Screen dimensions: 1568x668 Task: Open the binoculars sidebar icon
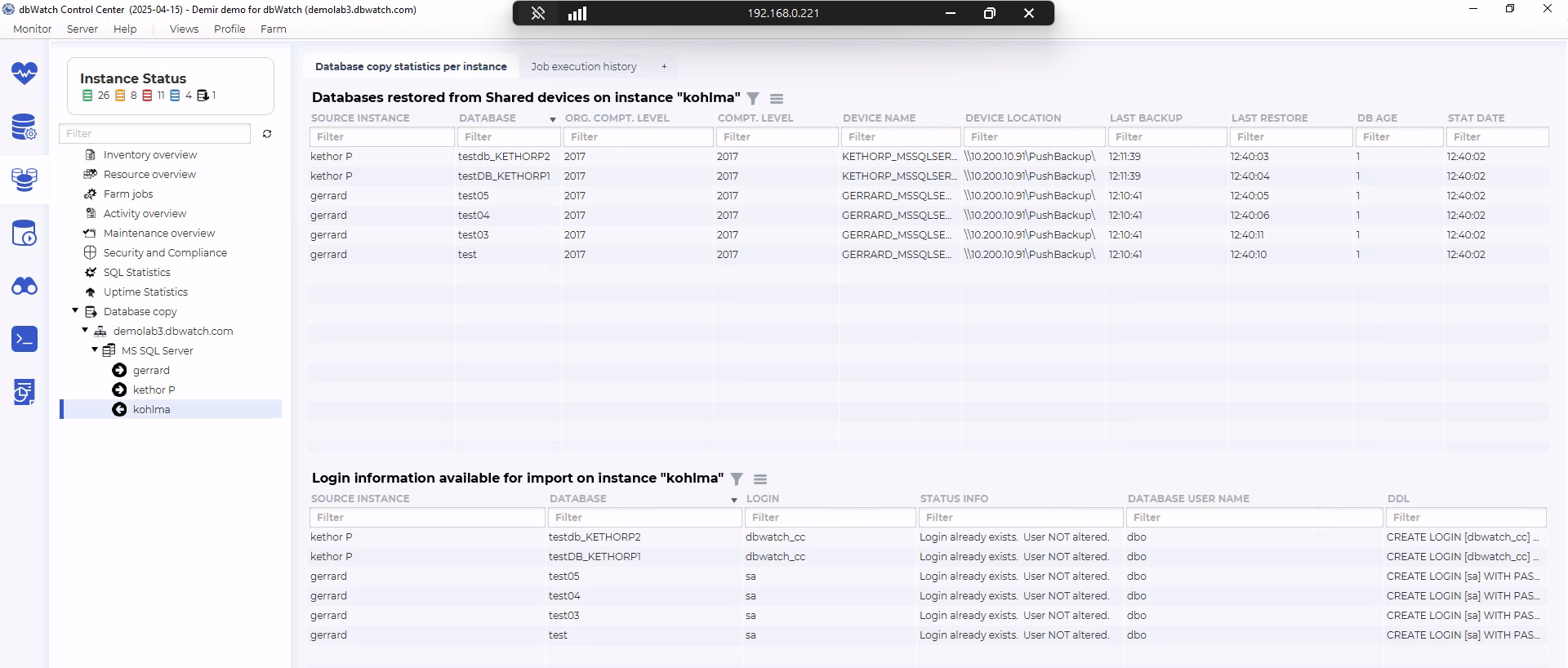pos(24,287)
